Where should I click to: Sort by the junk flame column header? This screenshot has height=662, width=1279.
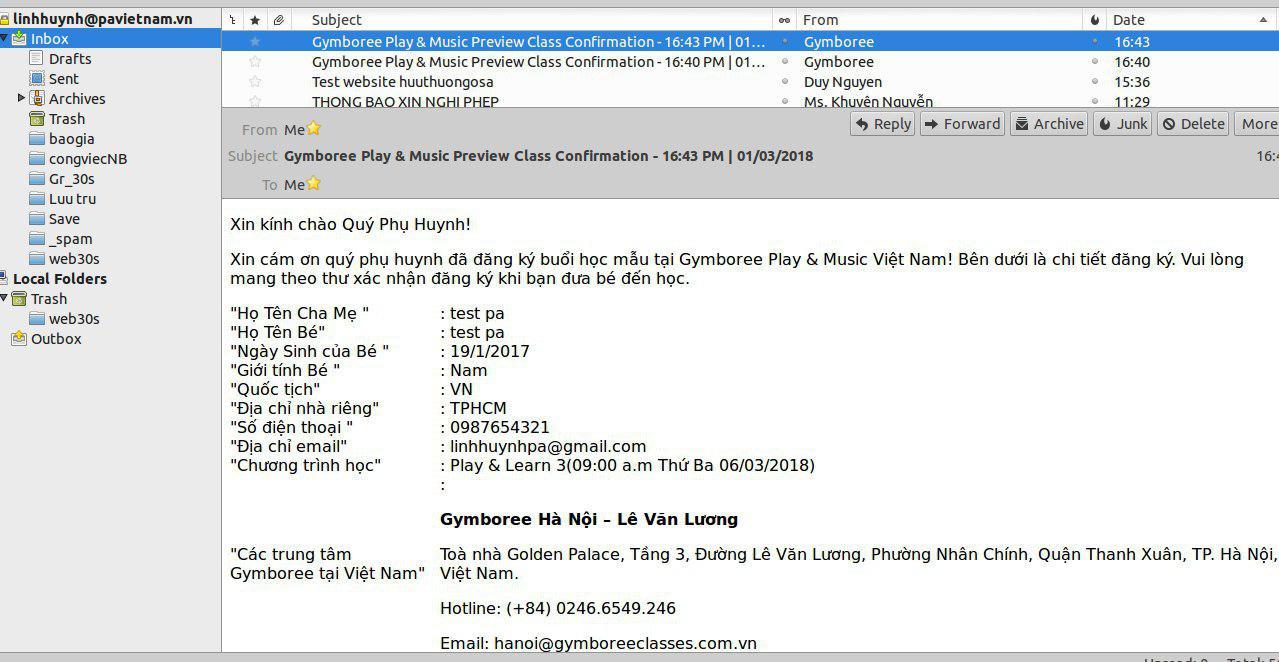(x=1095, y=20)
